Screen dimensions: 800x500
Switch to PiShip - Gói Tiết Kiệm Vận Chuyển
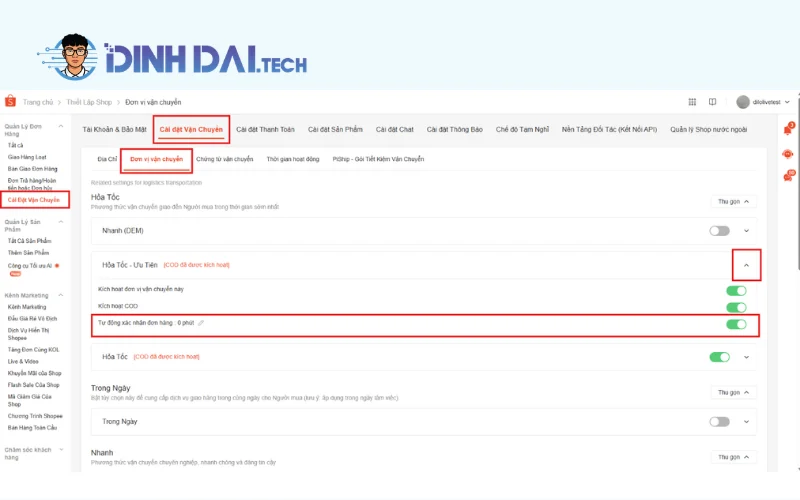point(379,159)
